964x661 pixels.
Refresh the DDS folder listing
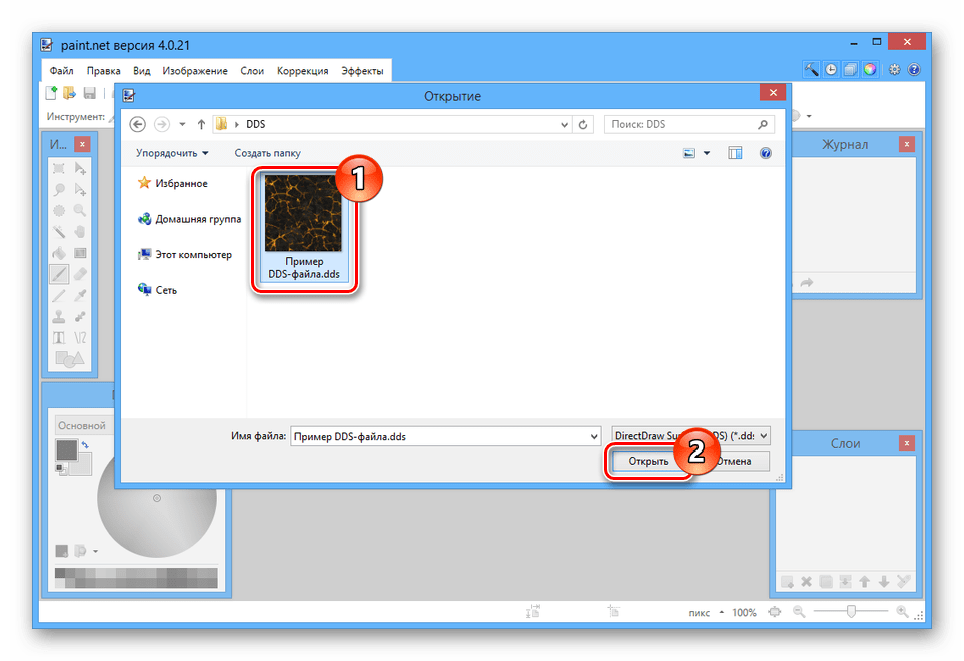pos(584,124)
